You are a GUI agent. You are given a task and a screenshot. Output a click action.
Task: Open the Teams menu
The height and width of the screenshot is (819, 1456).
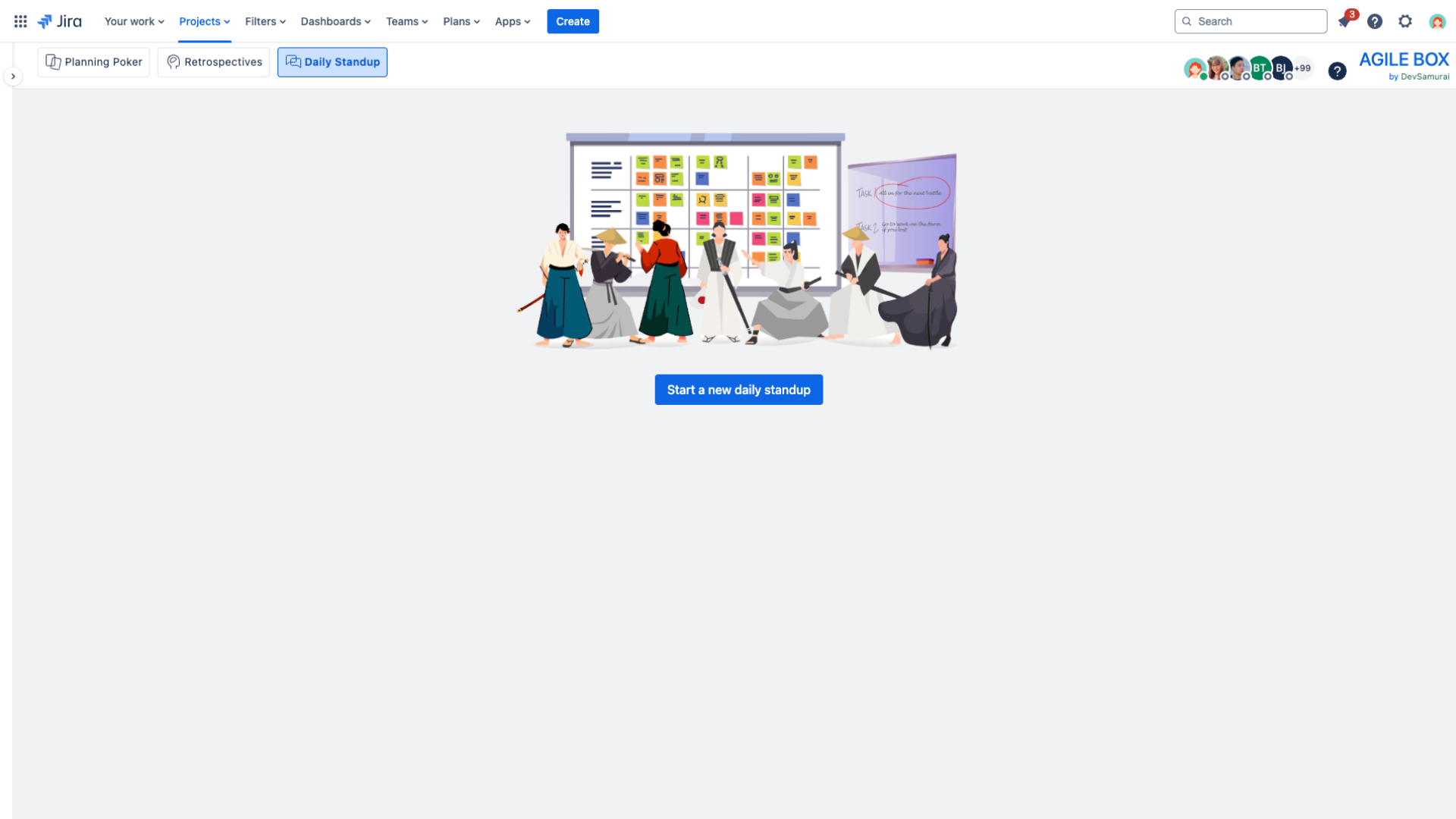pos(406,21)
